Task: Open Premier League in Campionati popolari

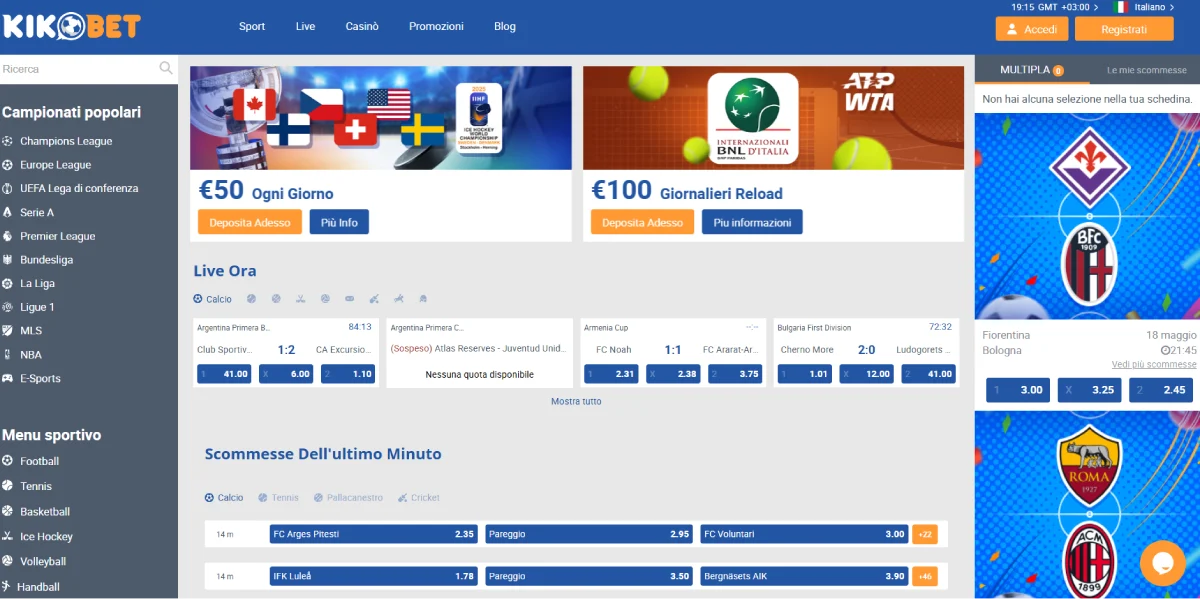Action: 57,236
